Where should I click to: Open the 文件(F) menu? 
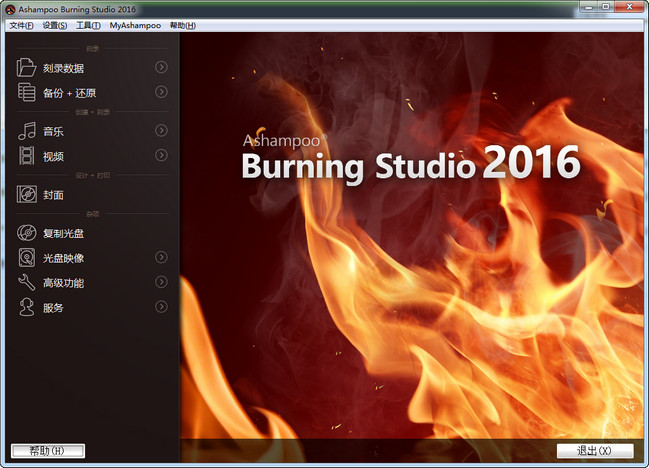point(21,24)
